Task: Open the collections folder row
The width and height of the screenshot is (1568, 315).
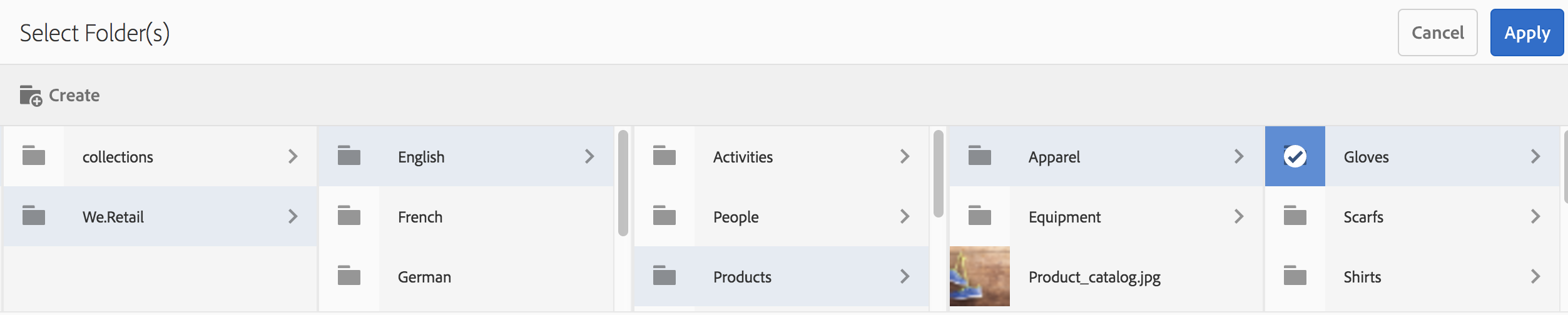Action: [x=175, y=157]
